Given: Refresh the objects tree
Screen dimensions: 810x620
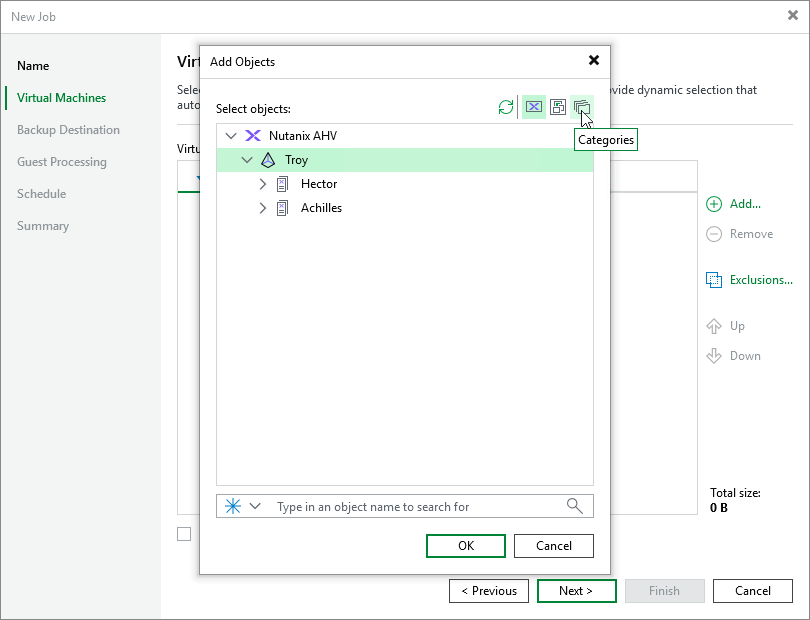Looking at the screenshot, I should pyautogui.click(x=505, y=107).
